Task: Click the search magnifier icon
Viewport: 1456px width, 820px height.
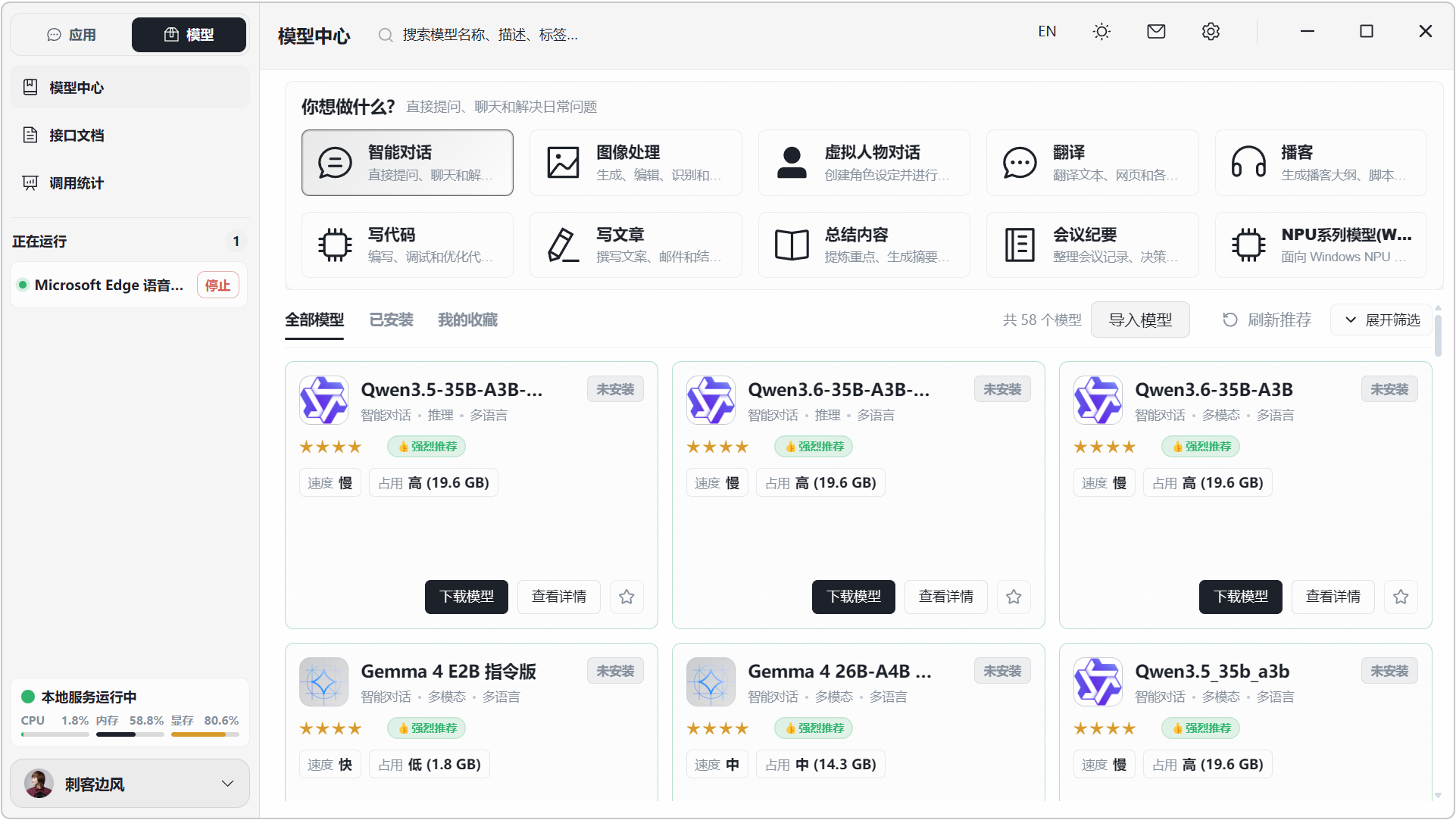Action: 386,35
